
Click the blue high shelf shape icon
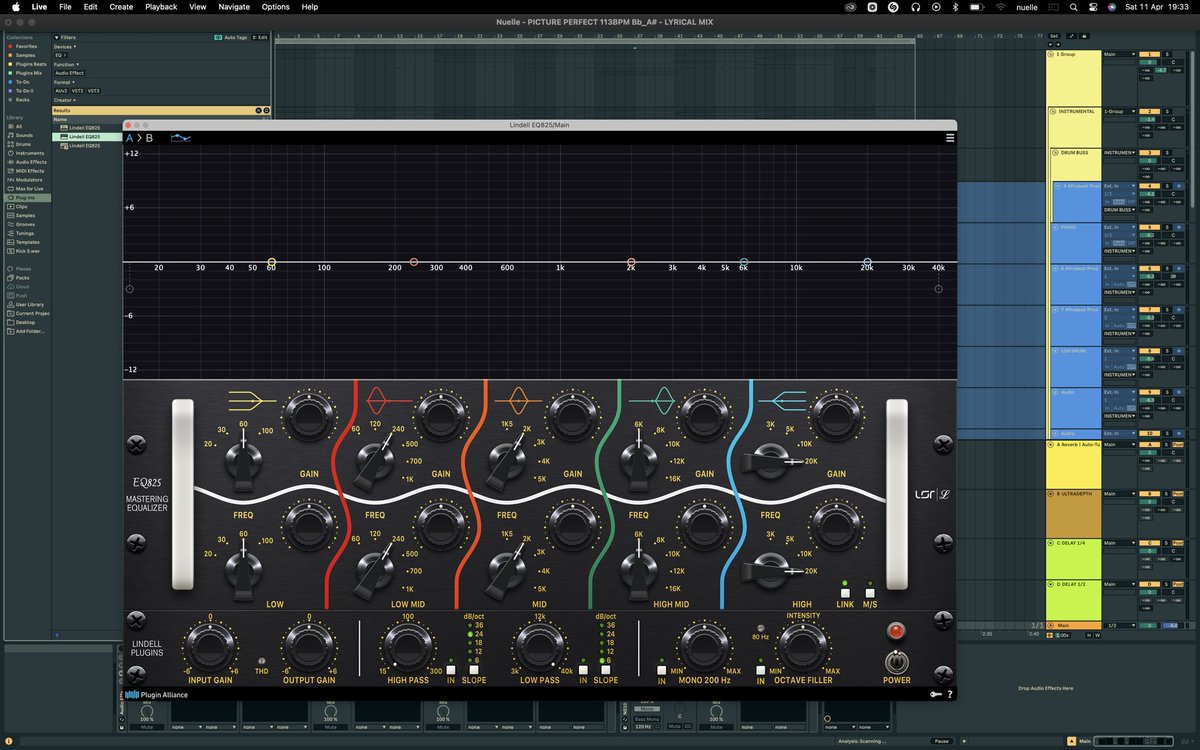tap(782, 402)
